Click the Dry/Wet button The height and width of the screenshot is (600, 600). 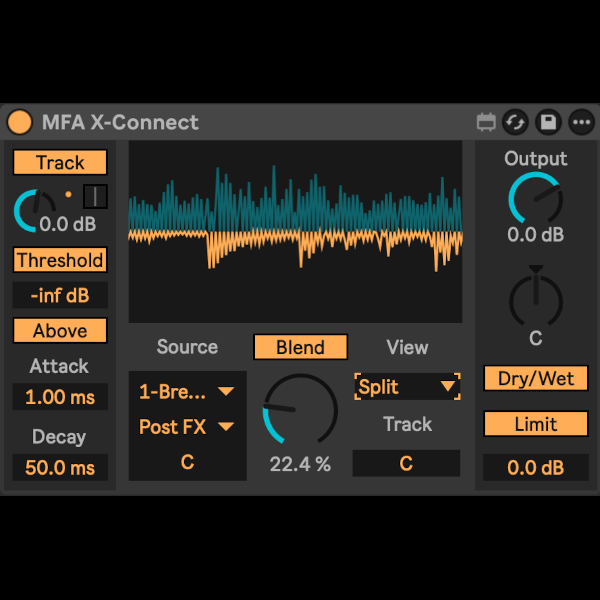point(535,379)
